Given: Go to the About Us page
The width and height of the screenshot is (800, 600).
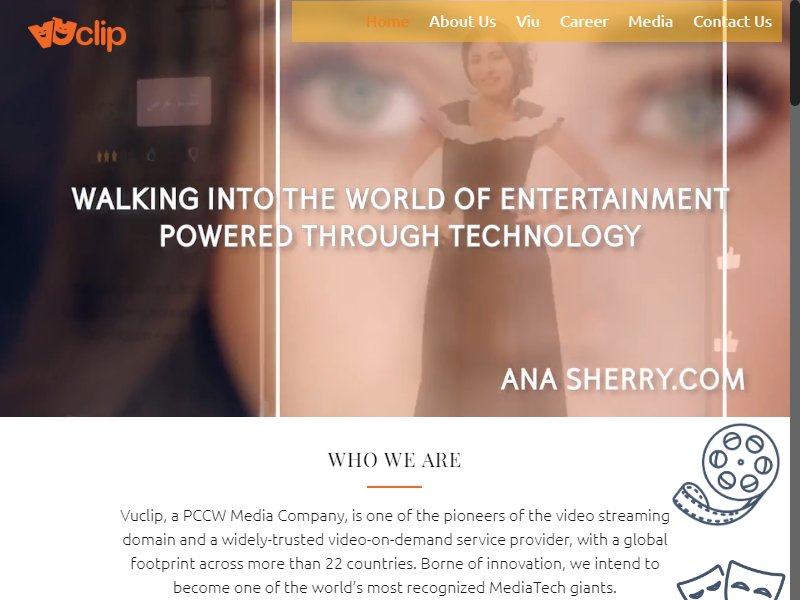Looking at the screenshot, I should (462, 22).
